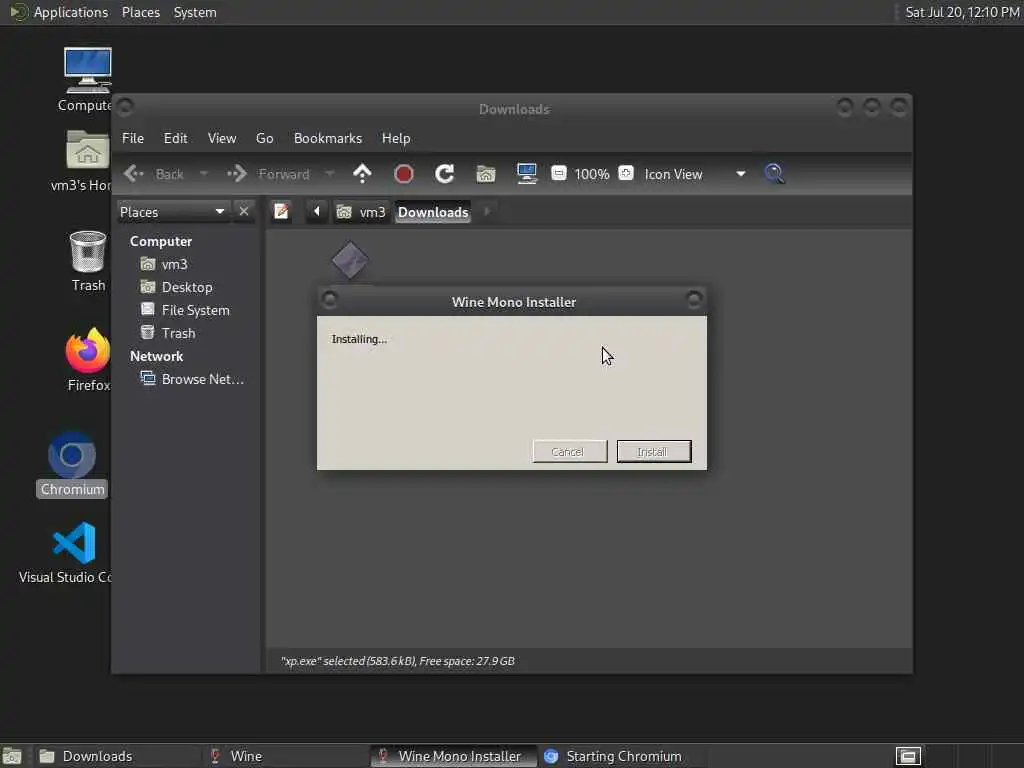Click the 100% zoom level
The image size is (1024, 768).
click(592, 174)
